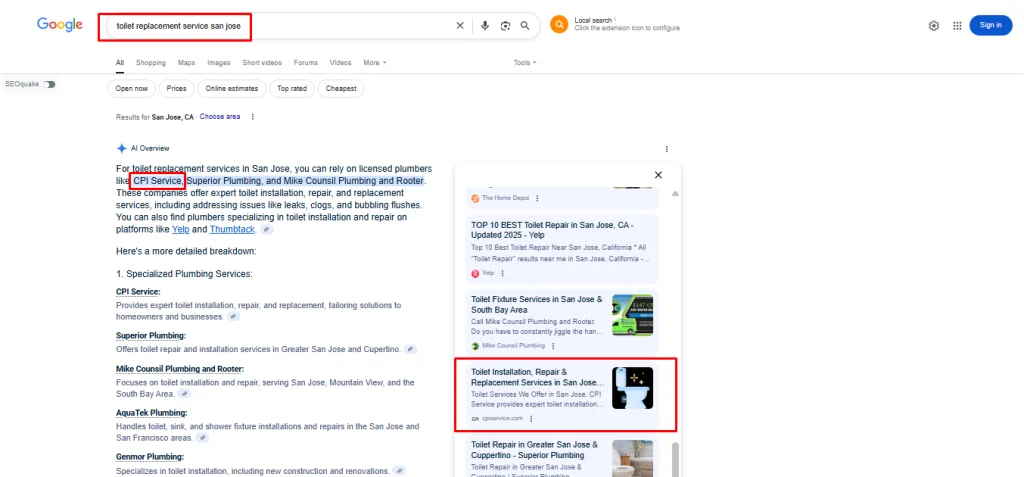Open the Local search extension icon
This screenshot has height=477, width=1024.
click(x=558, y=25)
